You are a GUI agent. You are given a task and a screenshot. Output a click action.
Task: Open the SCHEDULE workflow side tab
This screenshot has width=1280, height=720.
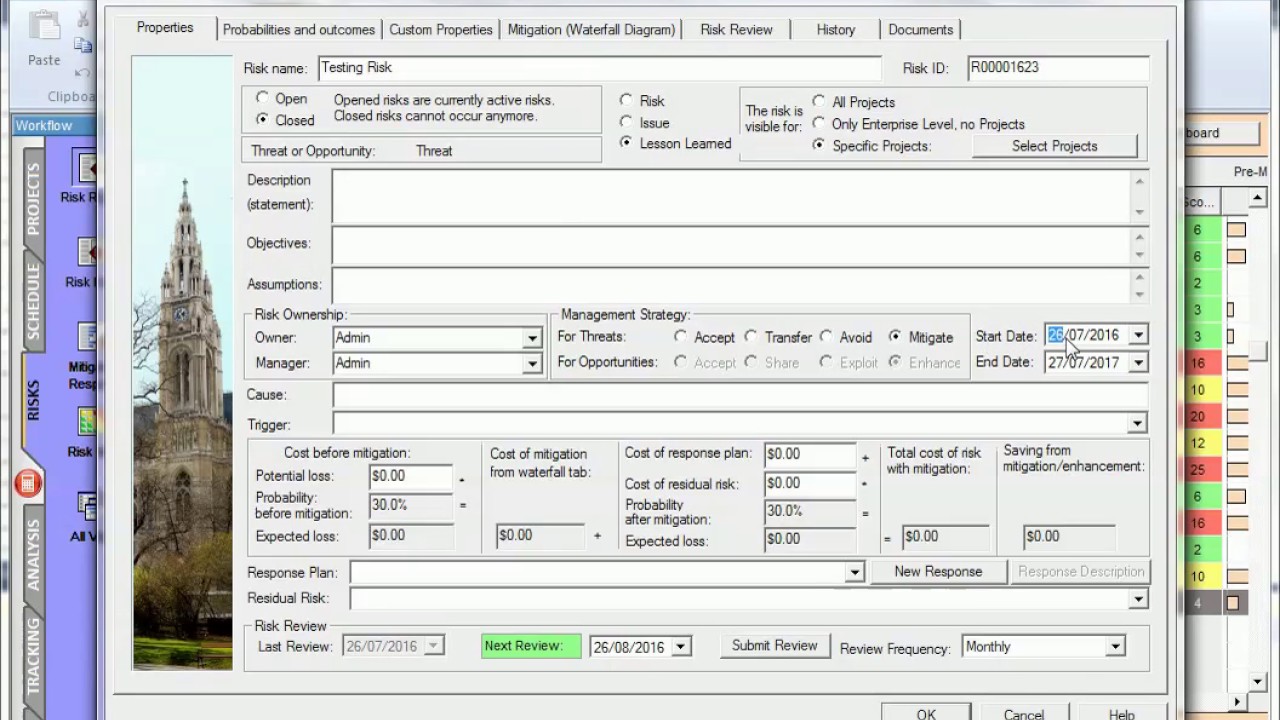tap(32, 301)
